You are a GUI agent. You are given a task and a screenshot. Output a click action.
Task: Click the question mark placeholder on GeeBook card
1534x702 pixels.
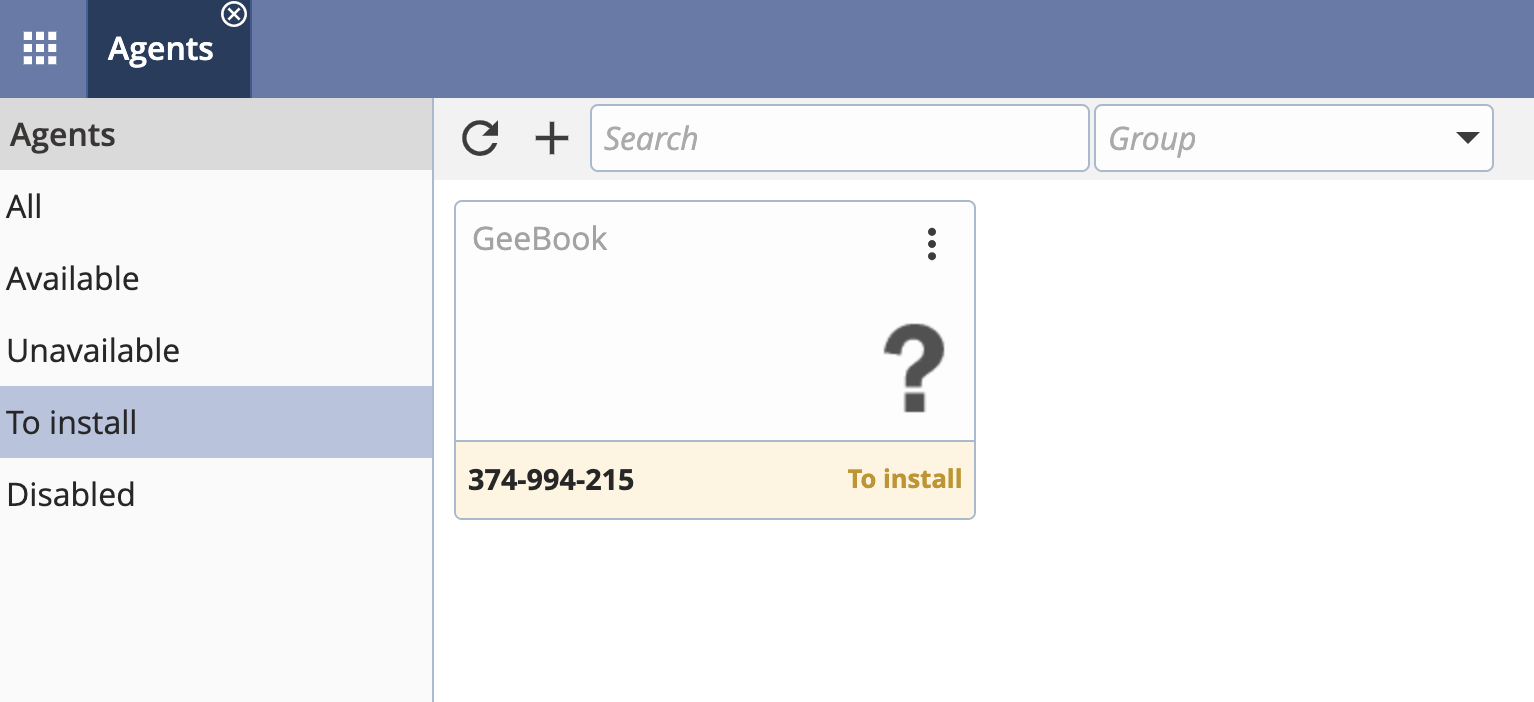click(x=913, y=369)
